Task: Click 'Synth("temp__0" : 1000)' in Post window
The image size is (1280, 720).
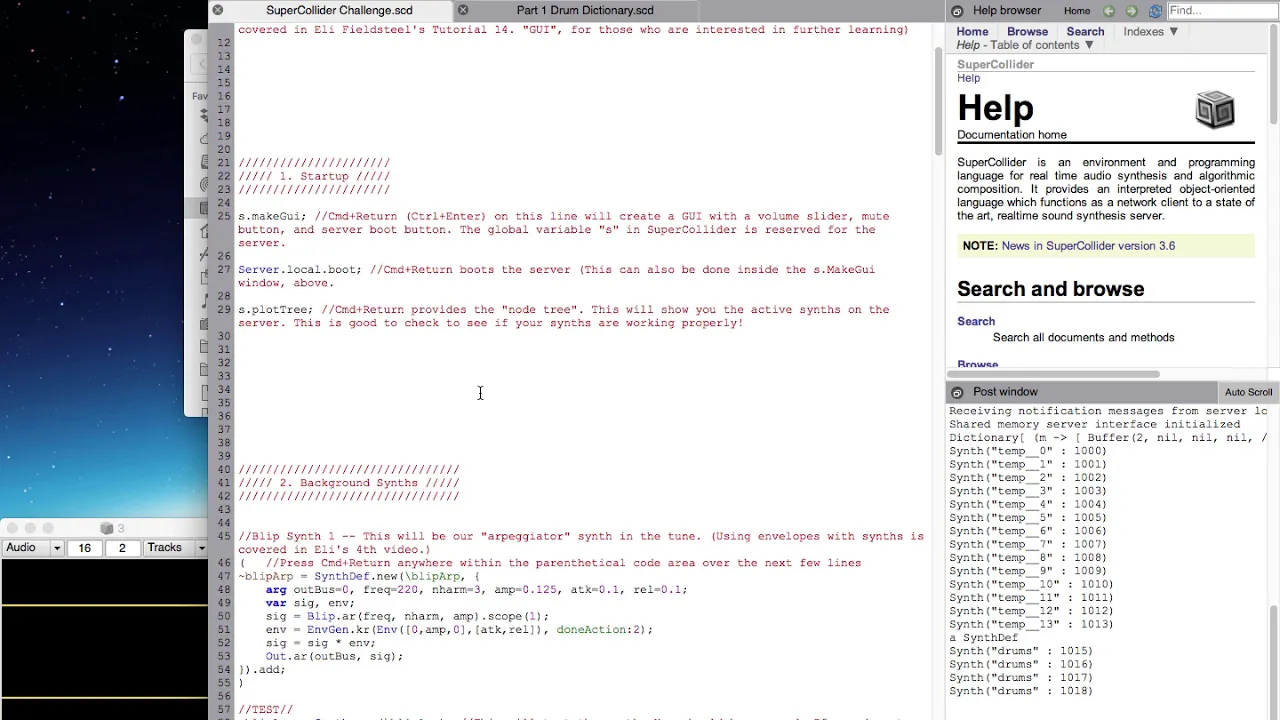Action: coord(1028,451)
